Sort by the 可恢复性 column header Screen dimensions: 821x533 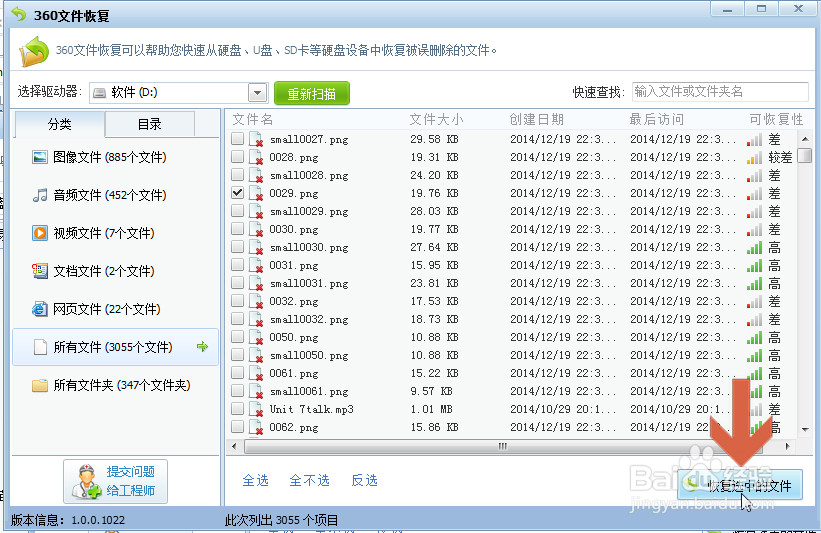pos(776,120)
